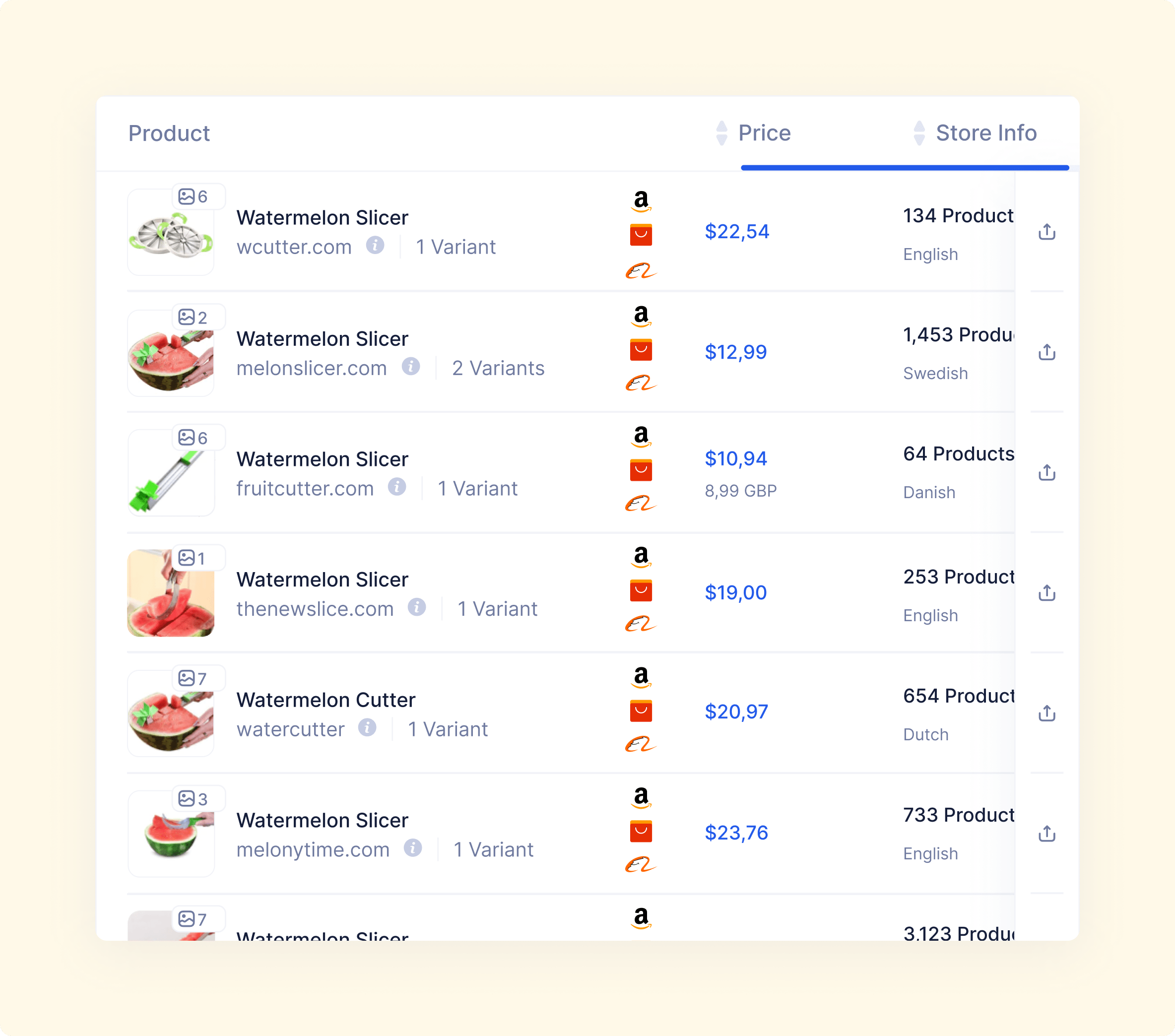The height and width of the screenshot is (1036, 1175).
Task: Click the info icon next to thenewslice.com
Action: click(x=417, y=608)
